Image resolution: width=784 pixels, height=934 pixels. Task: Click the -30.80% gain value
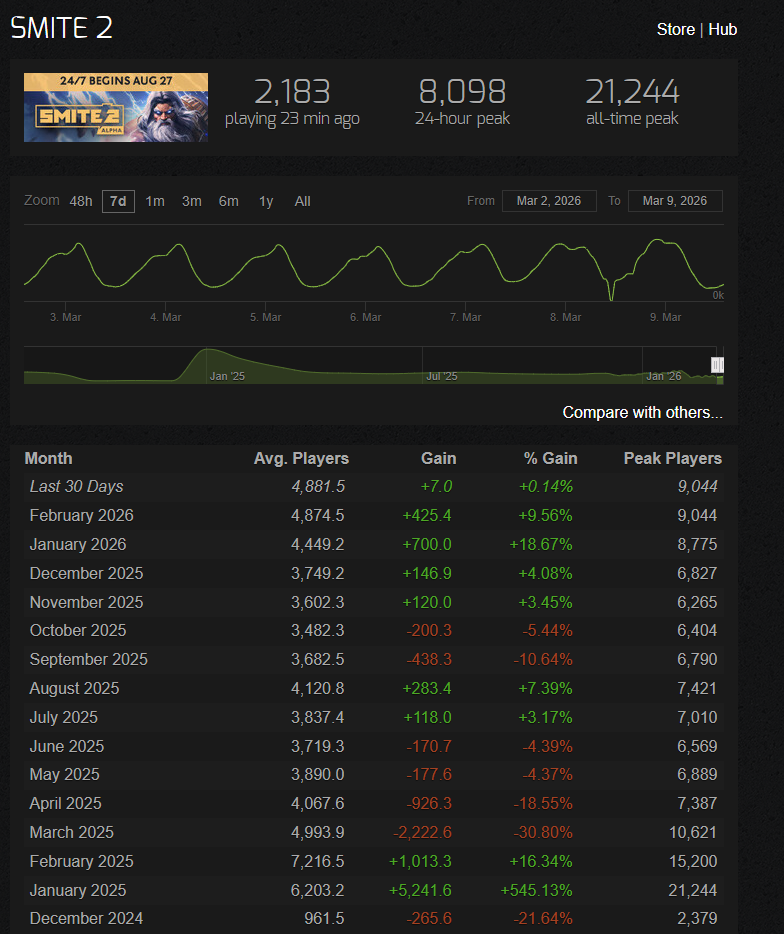[543, 832]
